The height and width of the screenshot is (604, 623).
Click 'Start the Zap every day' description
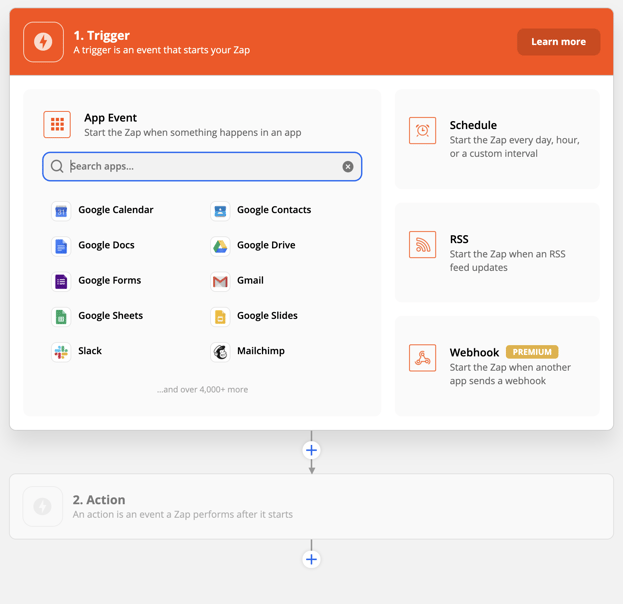[x=515, y=147]
